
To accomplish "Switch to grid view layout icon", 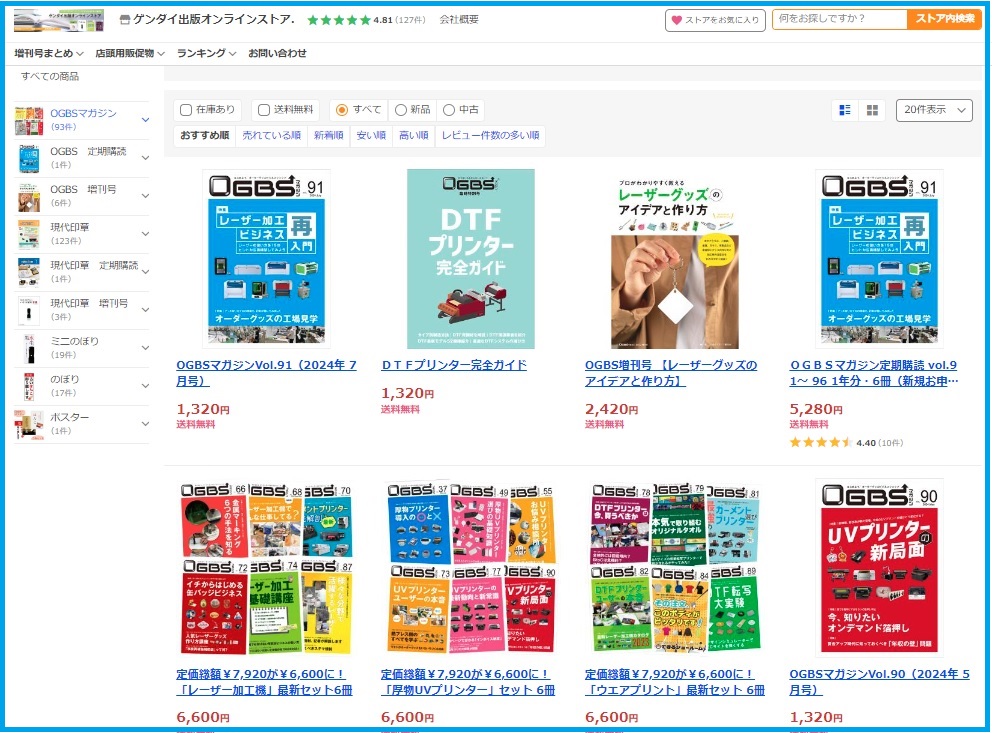I will [x=872, y=110].
